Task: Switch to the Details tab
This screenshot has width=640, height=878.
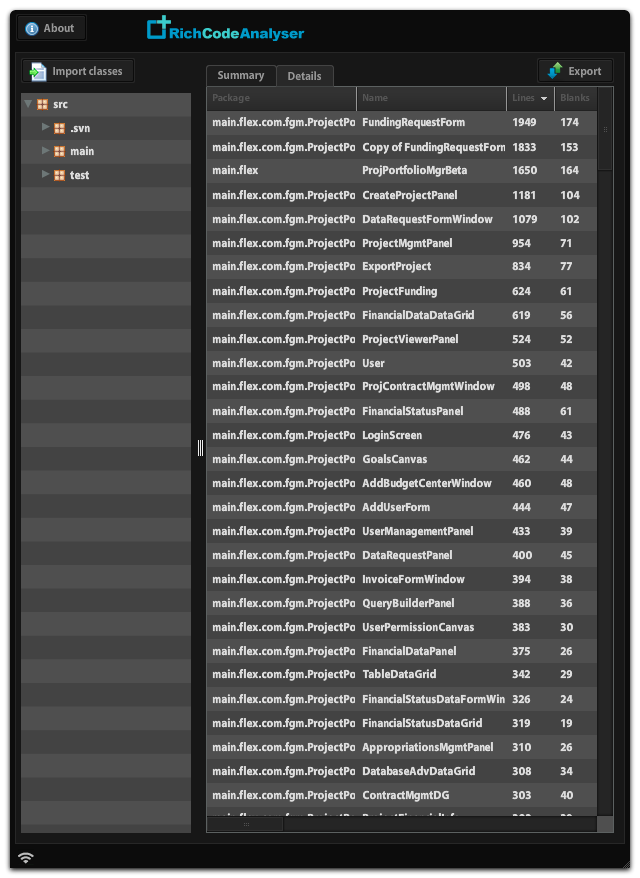Action: tap(304, 76)
